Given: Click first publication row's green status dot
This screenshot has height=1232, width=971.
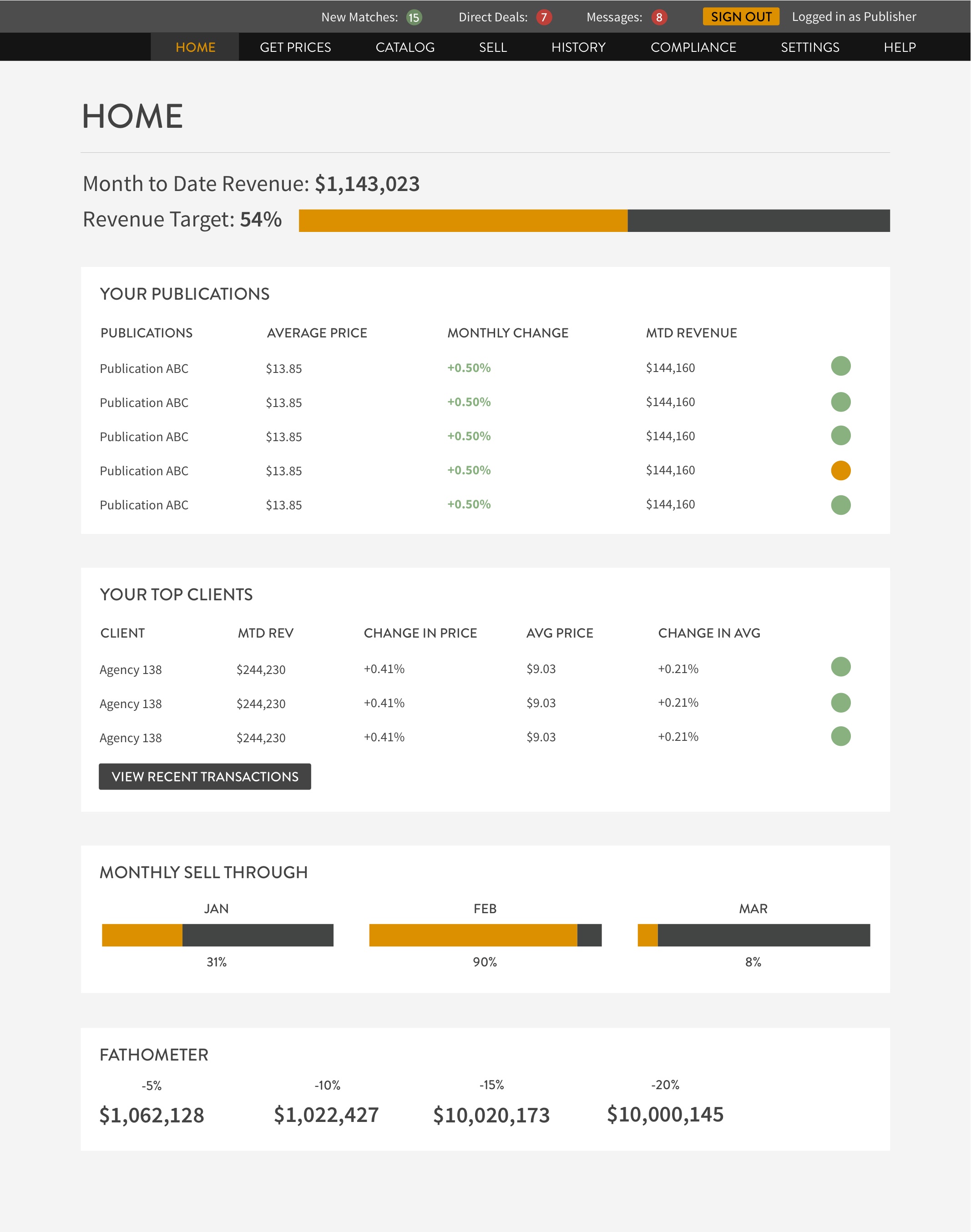Looking at the screenshot, I should [840, 366].
